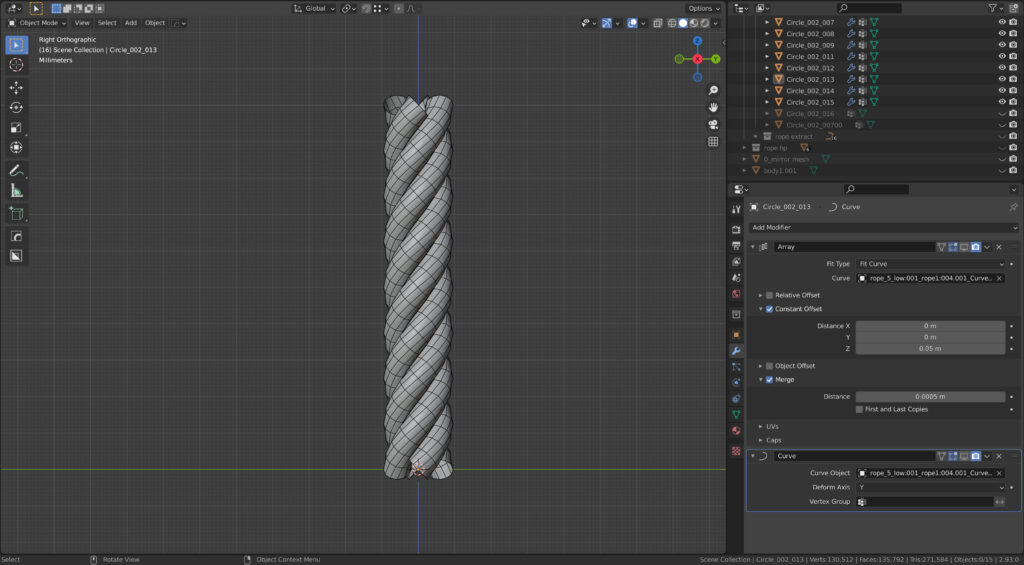This screenshot has height=565, width=1024.
Task: Open the Add menu in viewport header
Action: (130, 22)
